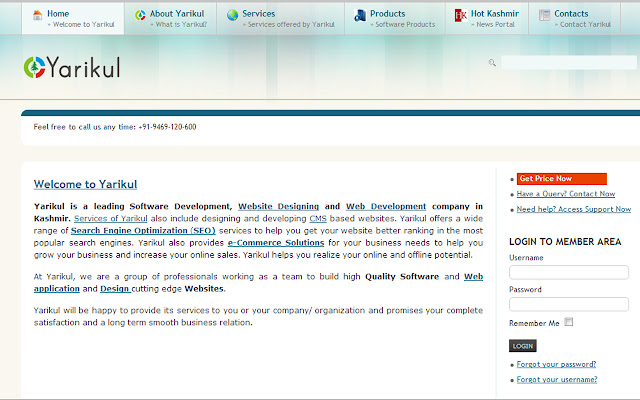Image resolution: width=640 pixels, height=400 pixels.
Task: Focus the Username input field
Action: point(569,272)
